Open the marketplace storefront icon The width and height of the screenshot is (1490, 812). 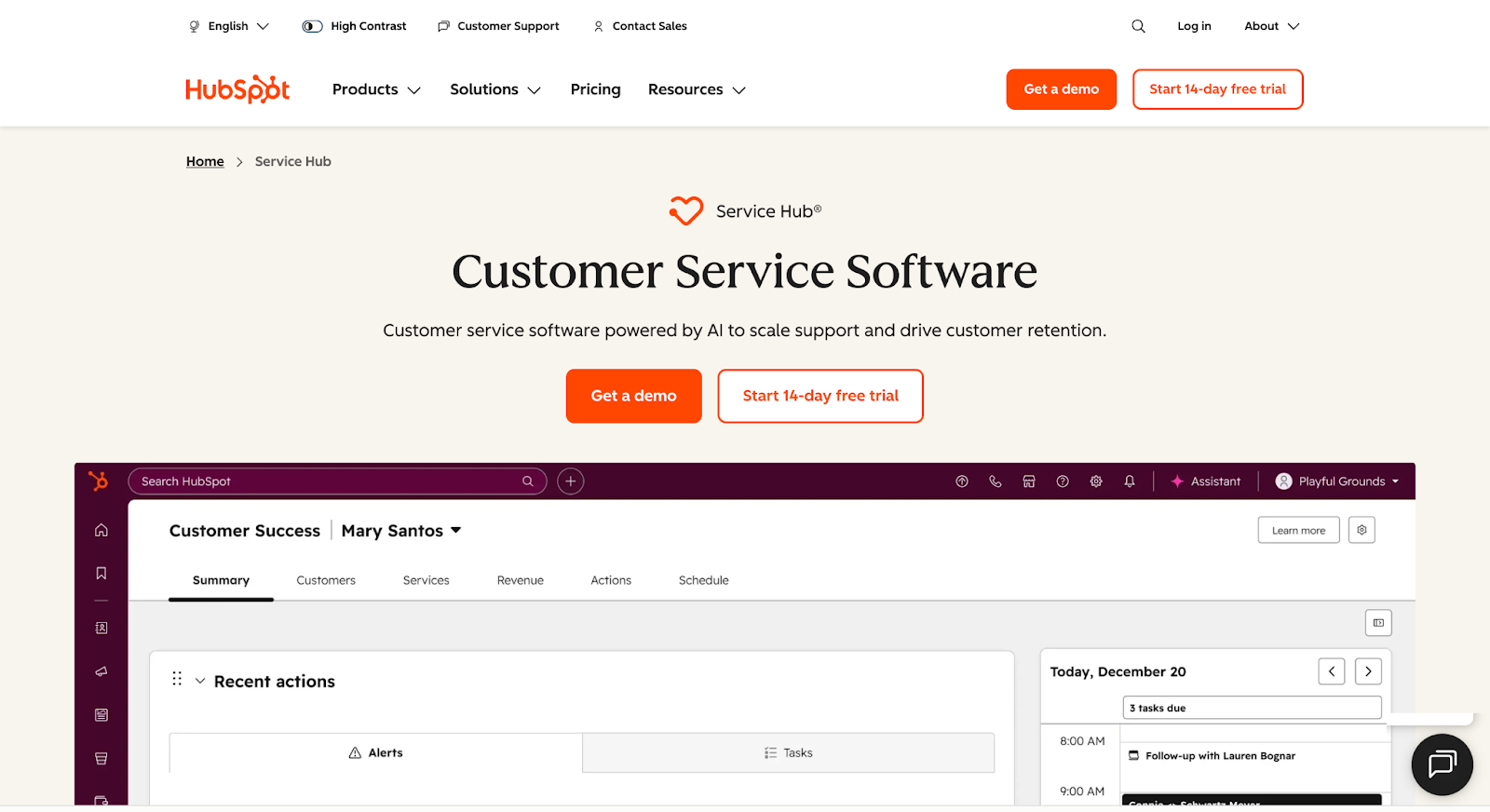(x=1029, y=481)
